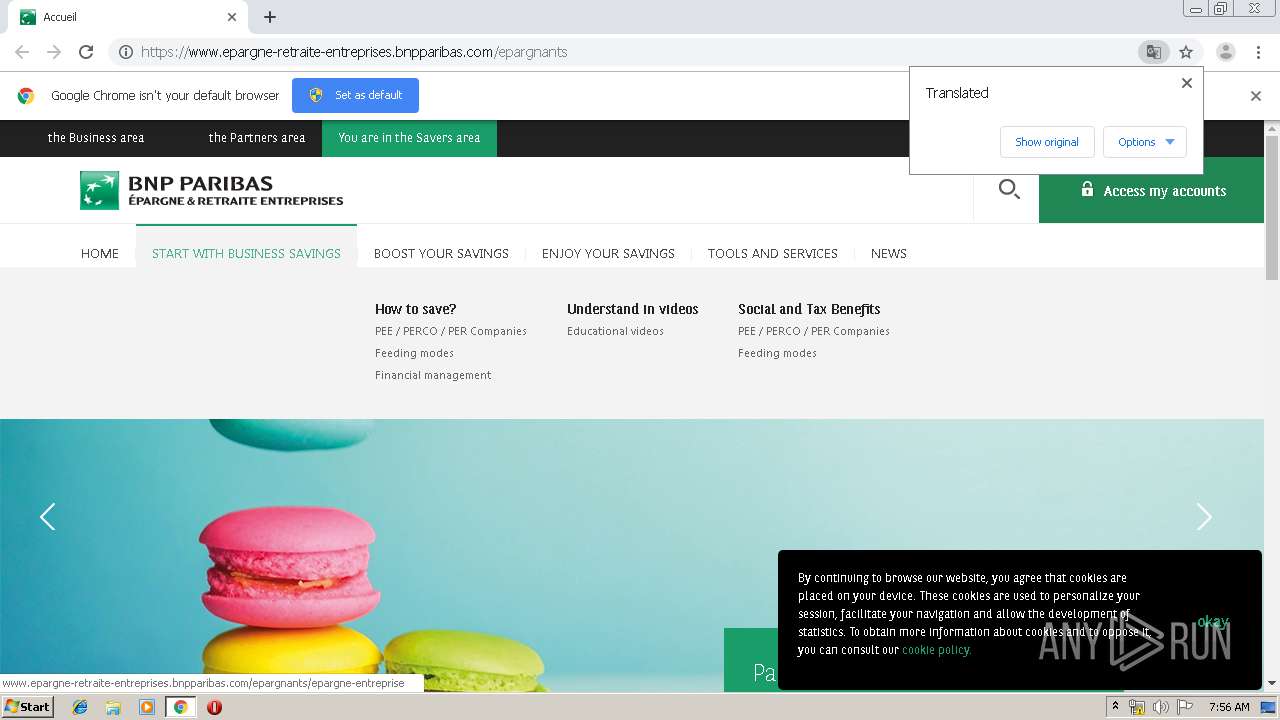Set Chrome as default browser
Viewport: 1280px width, 720px height.
tap(355, 95)
